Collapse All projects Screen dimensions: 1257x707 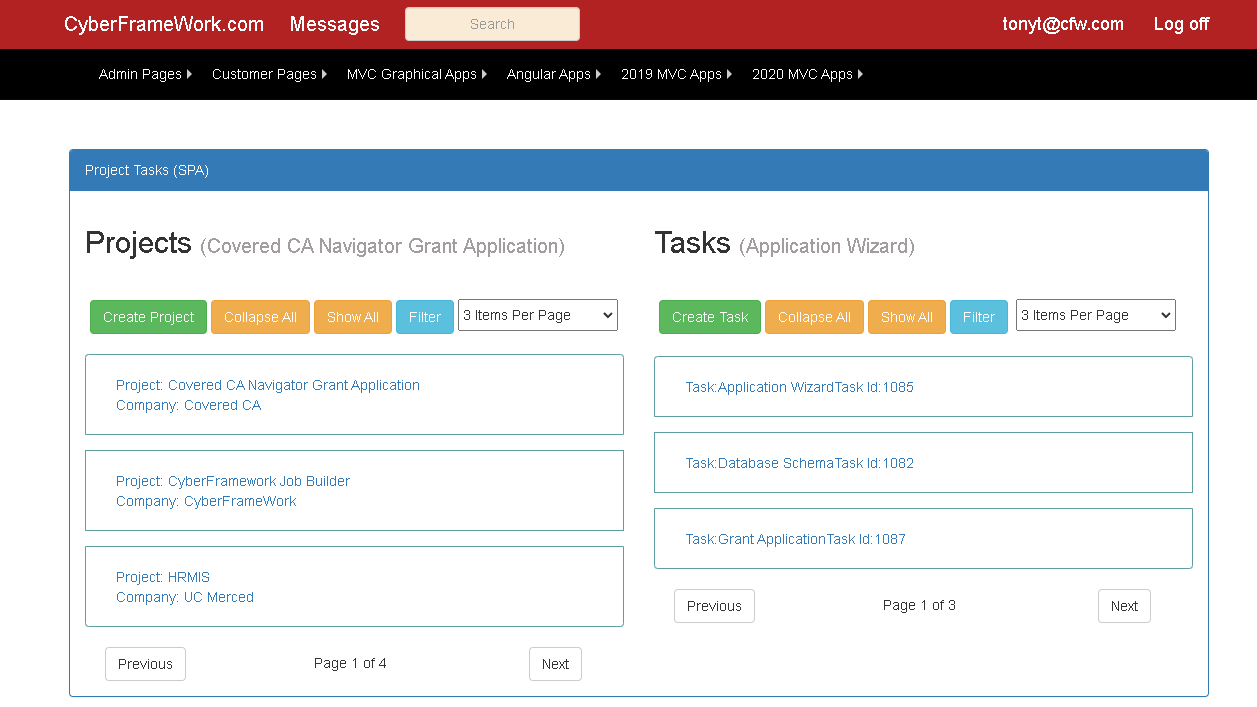coord(260,317)
